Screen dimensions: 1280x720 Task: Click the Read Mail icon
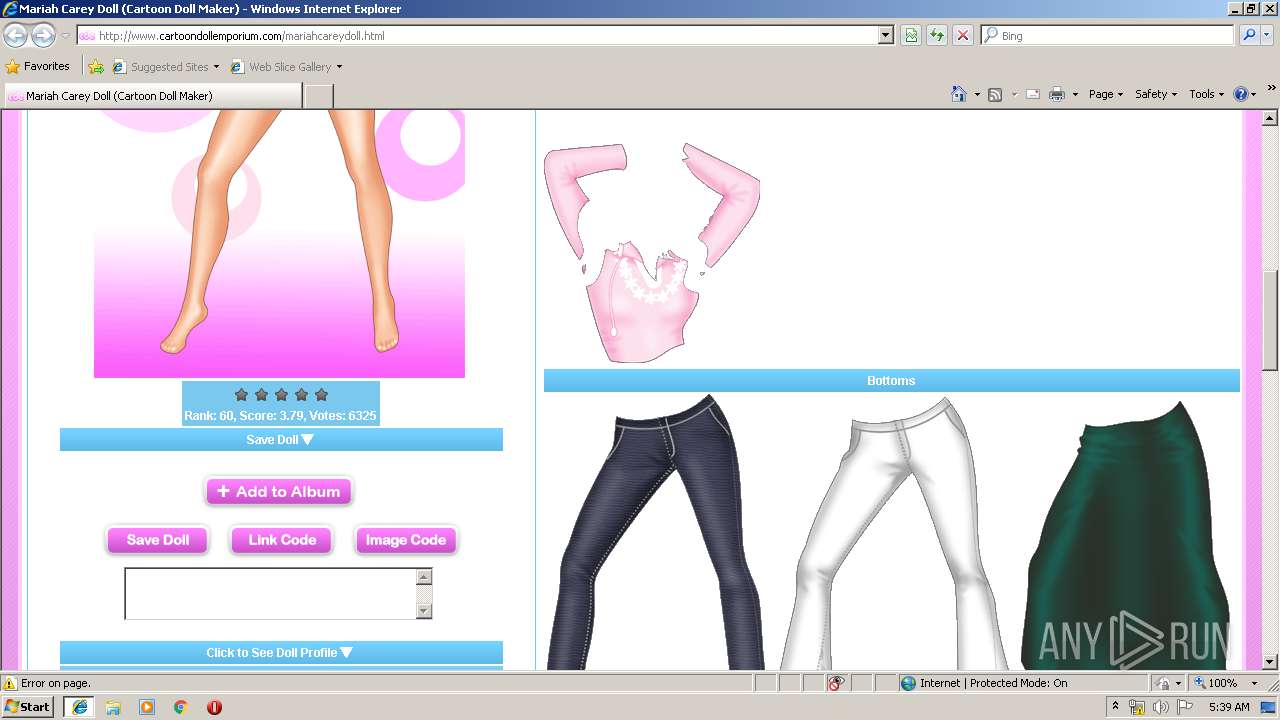(x=1032, y=94)
